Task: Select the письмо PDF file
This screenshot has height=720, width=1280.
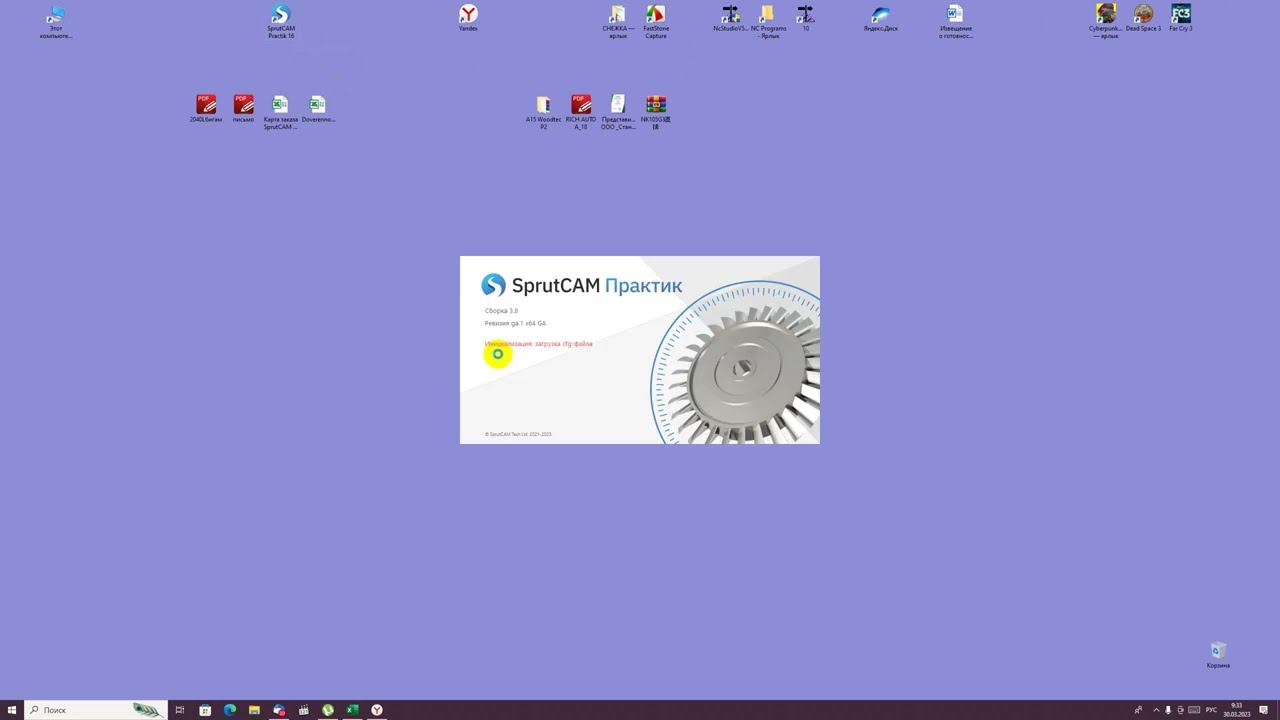Action: point(243,109)
